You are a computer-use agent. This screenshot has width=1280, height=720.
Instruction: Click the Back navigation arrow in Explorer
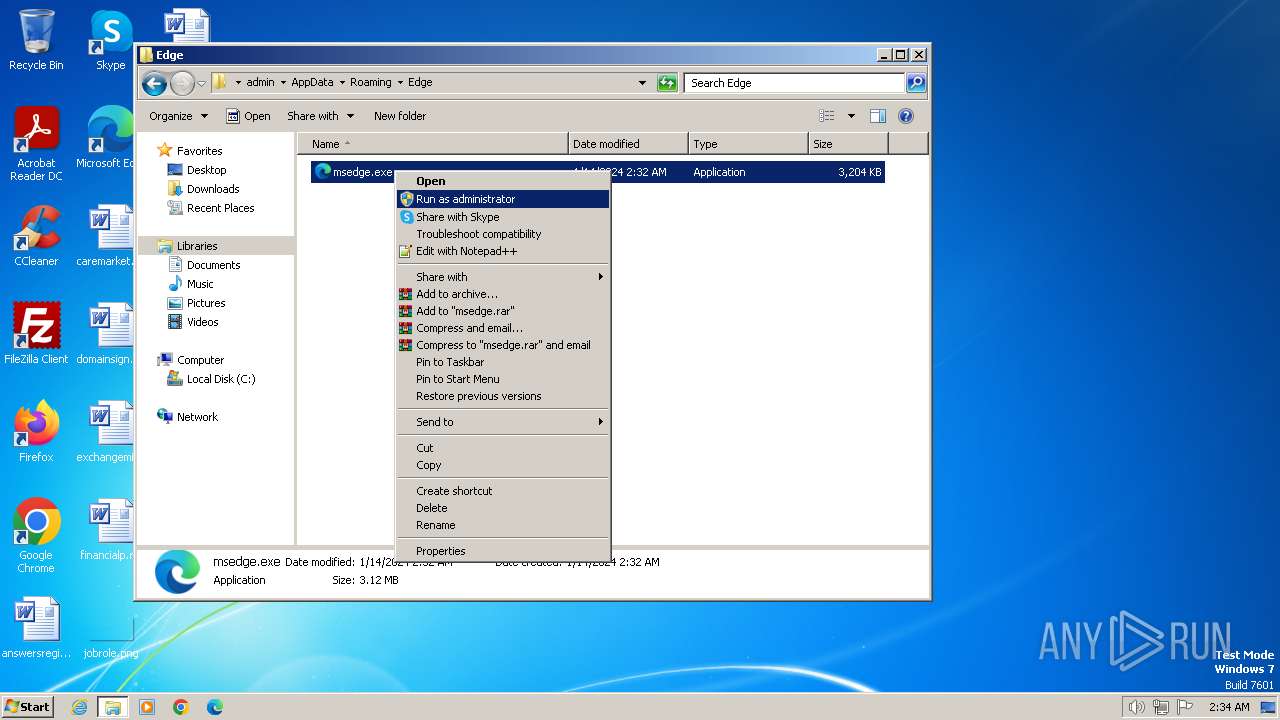point(154,83)
